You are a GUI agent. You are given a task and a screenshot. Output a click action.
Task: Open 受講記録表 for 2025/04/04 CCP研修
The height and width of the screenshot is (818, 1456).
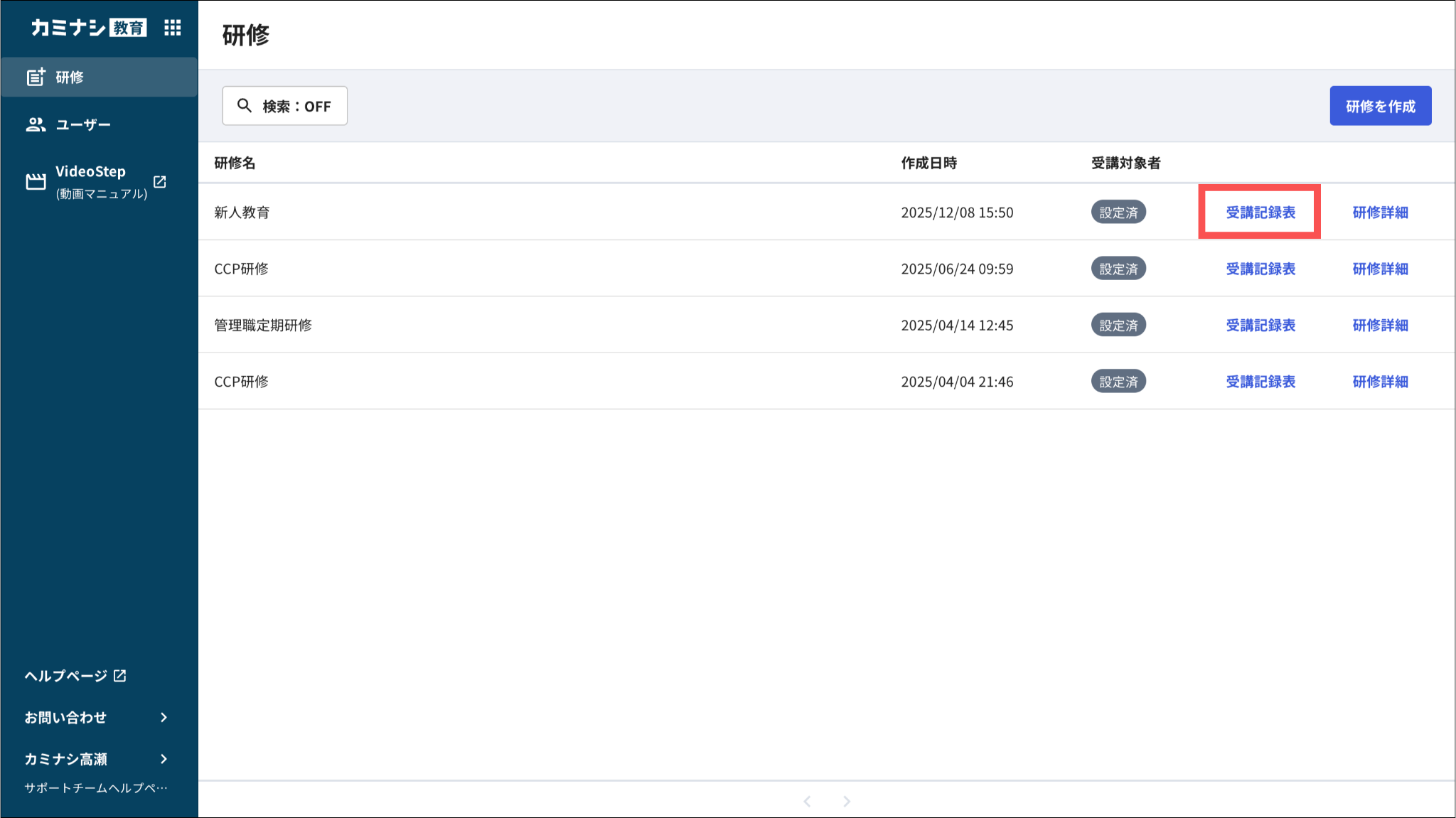point(1260,382)
